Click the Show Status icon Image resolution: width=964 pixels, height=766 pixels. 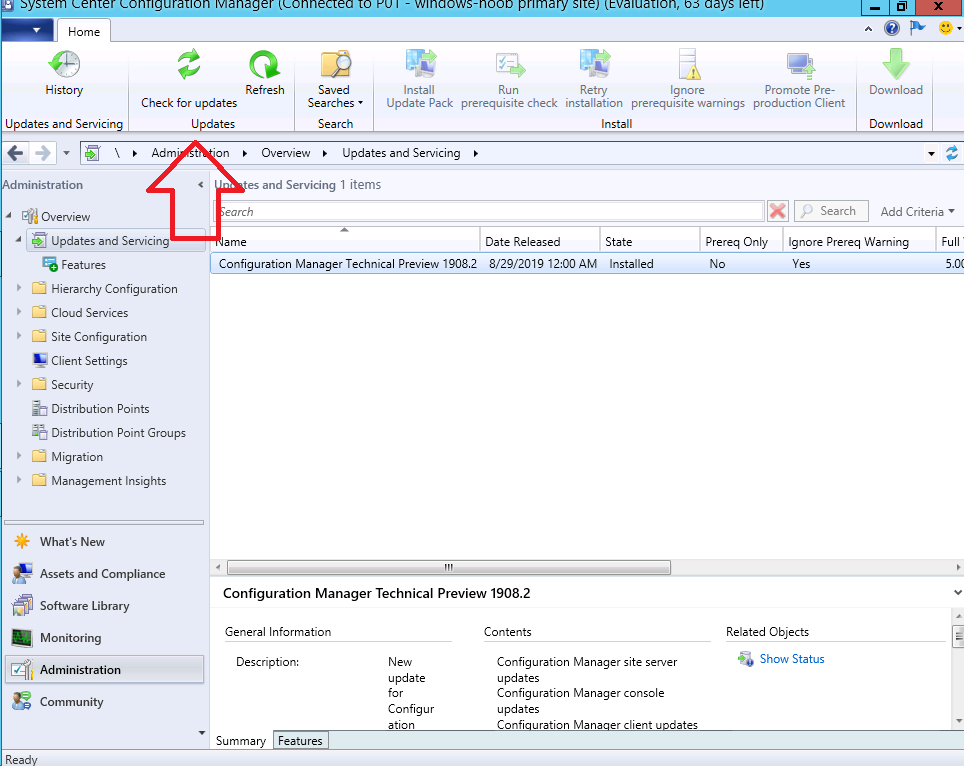click(746, 659)
